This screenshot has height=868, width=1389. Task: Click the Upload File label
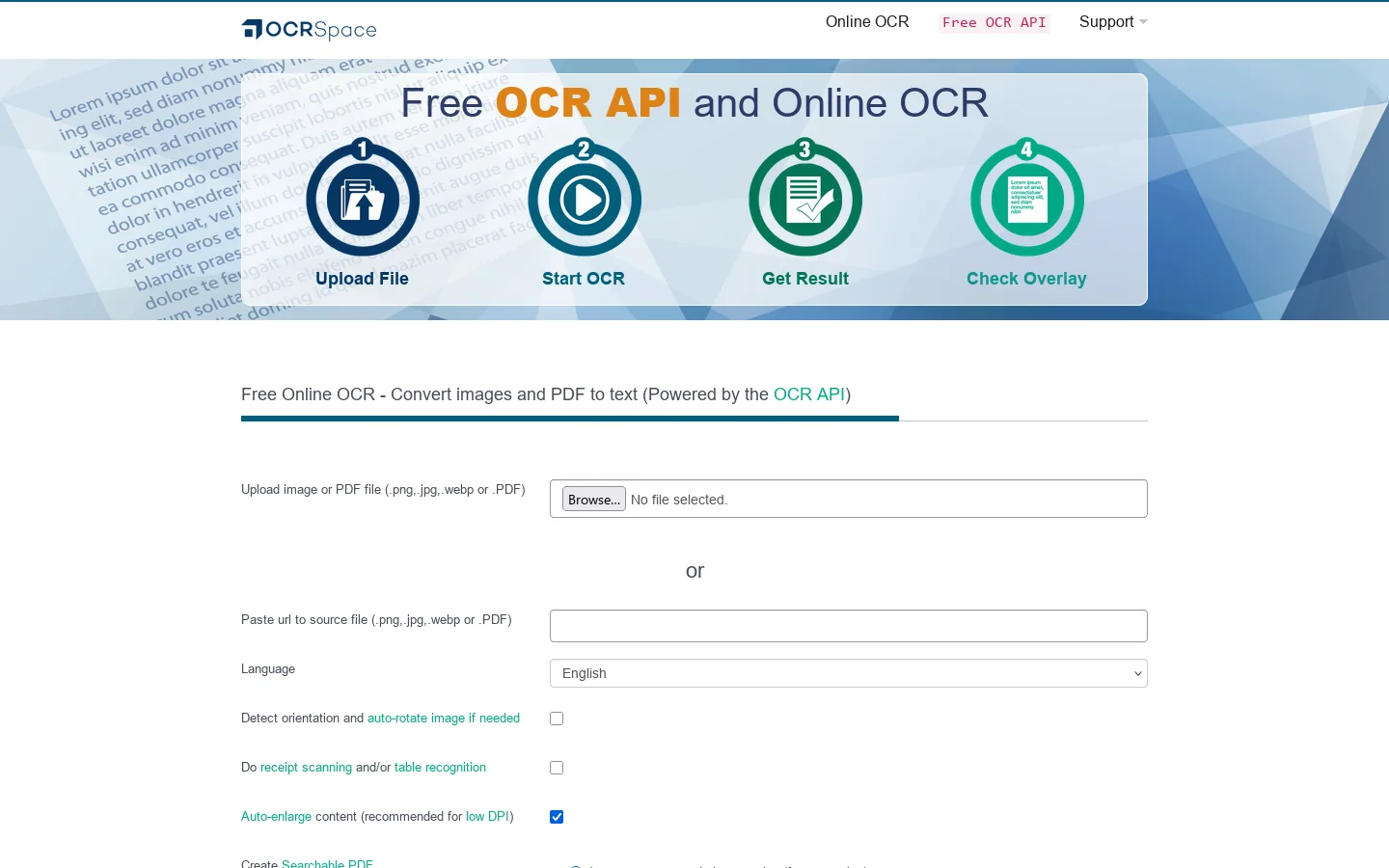[x=362, y=279]
